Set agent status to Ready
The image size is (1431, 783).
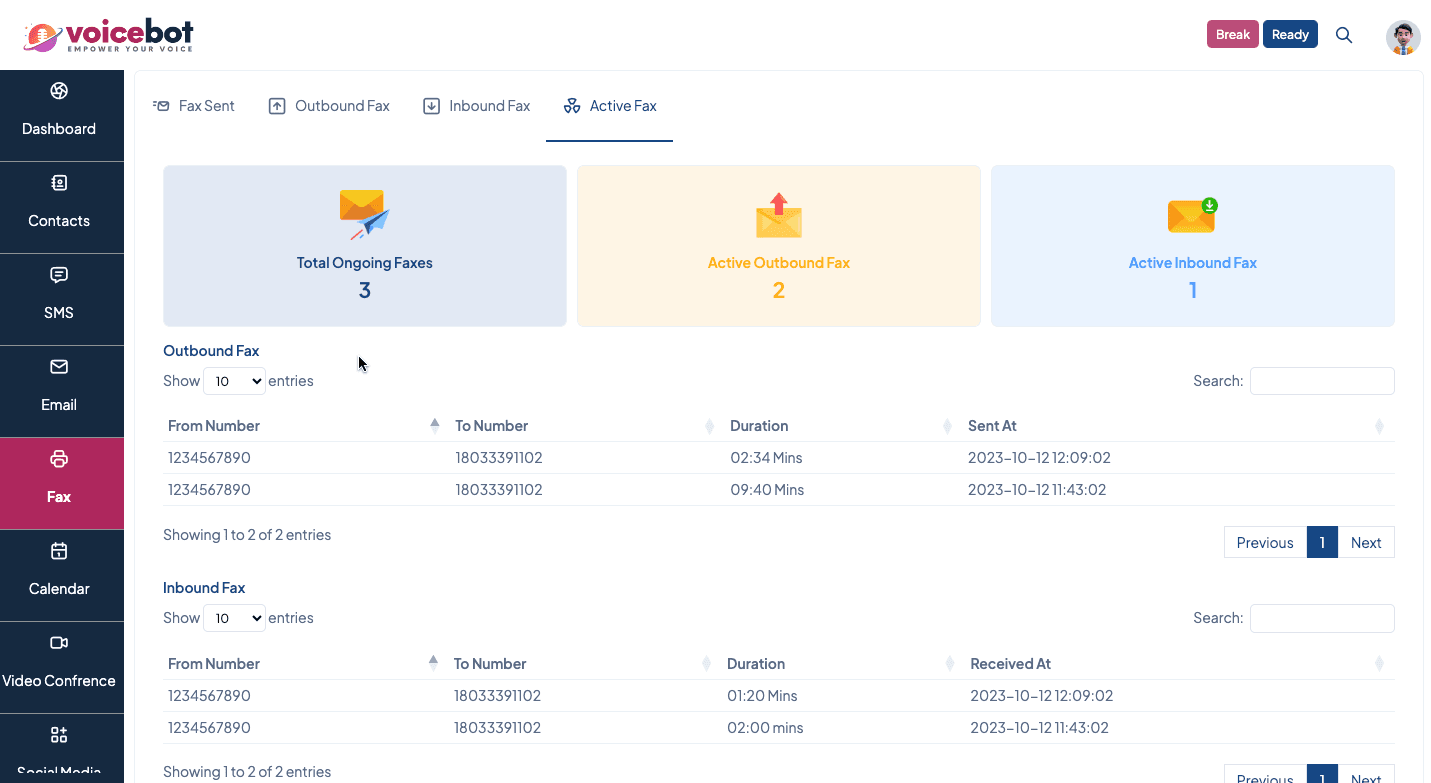[x=1290, y=35]
